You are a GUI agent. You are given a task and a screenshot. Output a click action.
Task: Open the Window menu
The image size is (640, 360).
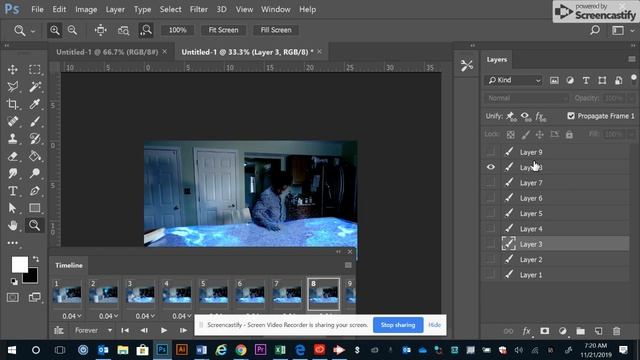[276, 9]
